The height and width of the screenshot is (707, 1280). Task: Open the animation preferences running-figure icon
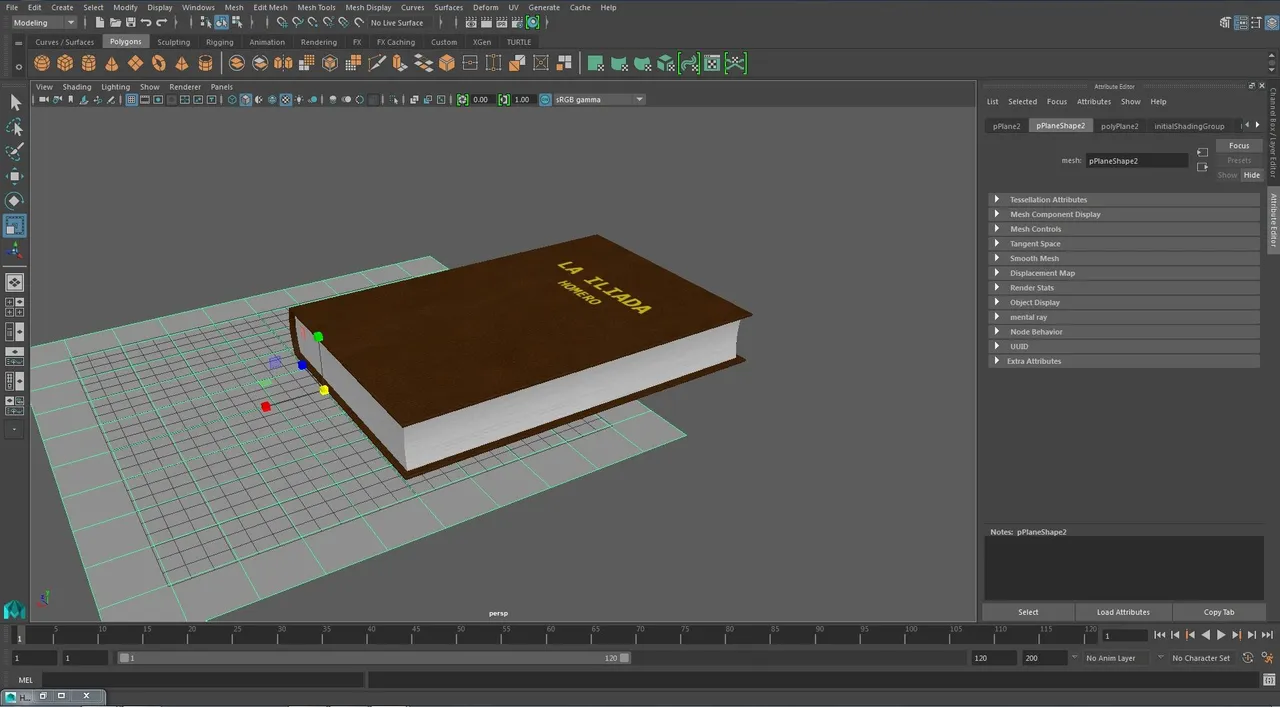coord(1267,658)
